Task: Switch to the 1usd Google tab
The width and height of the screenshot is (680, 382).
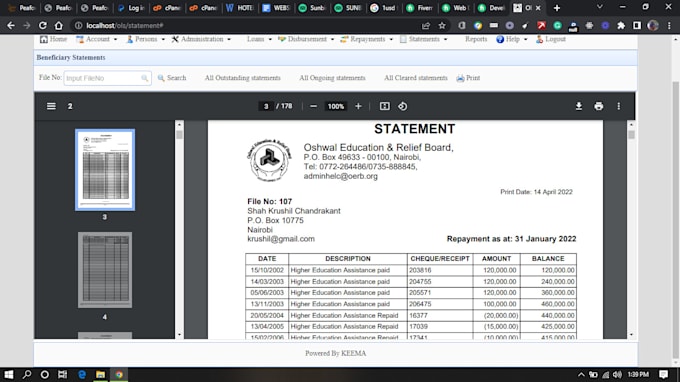Action: tap(384, 8)
